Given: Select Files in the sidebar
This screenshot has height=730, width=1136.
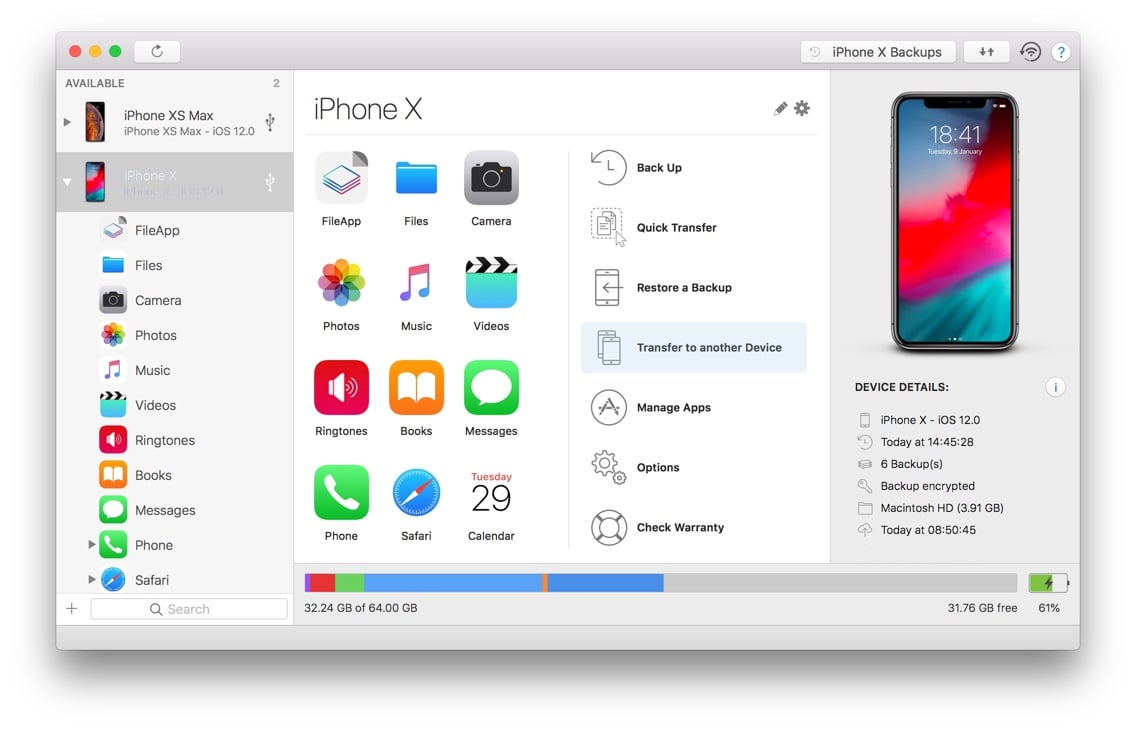Looking at the screenshot, I should tap(175, 265).
